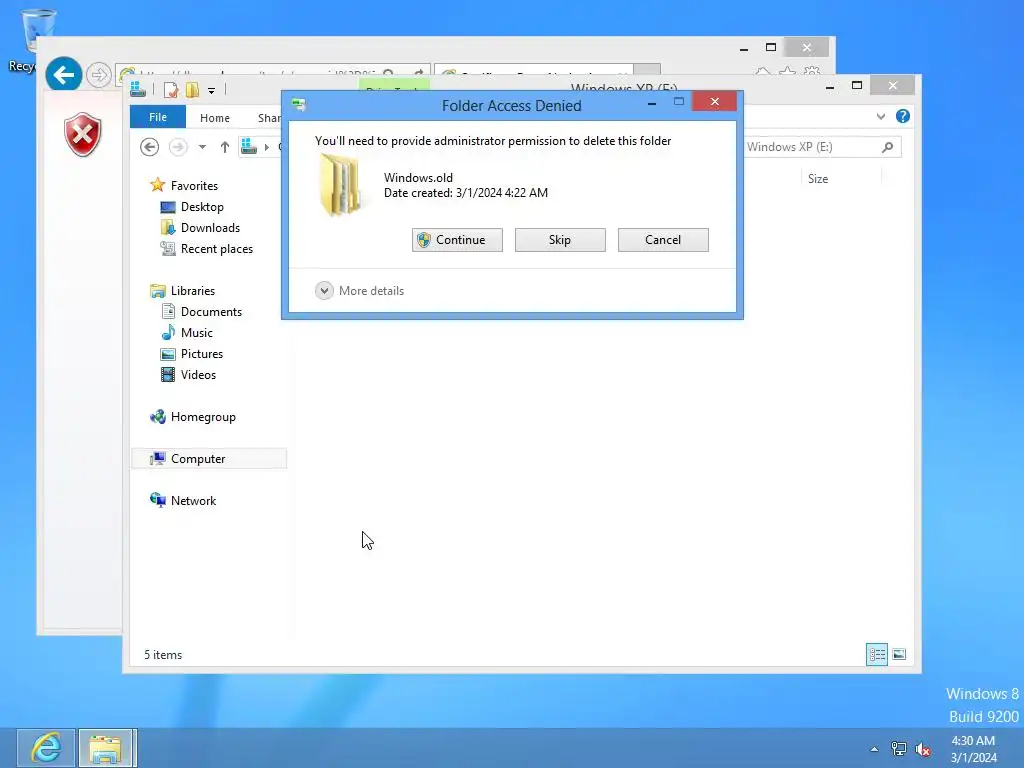The width and height of the screenshot is (1024, 768).
Task: Open Explorer Help question mark icon
Action: 903,116
